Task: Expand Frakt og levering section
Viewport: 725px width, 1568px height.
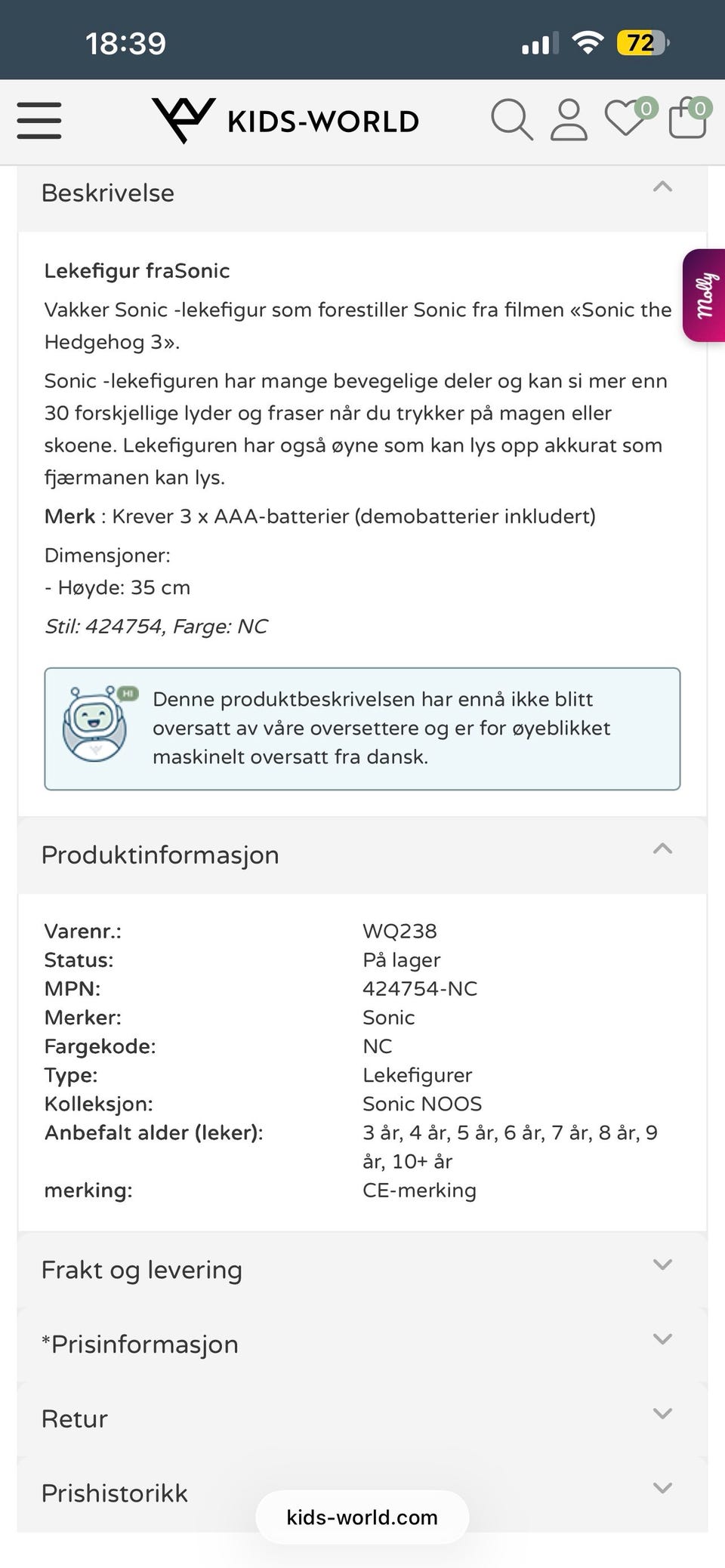Action: [x=362, y=1270]
